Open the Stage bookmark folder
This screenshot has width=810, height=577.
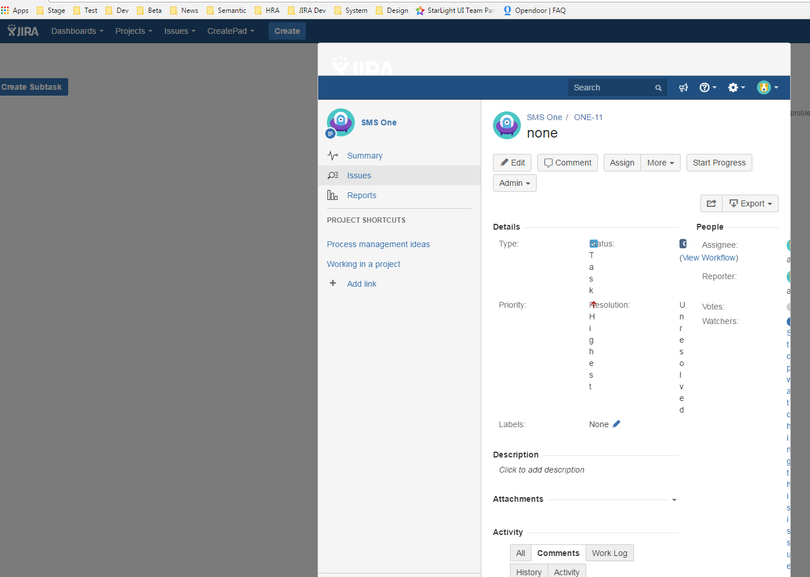(51, 10)
